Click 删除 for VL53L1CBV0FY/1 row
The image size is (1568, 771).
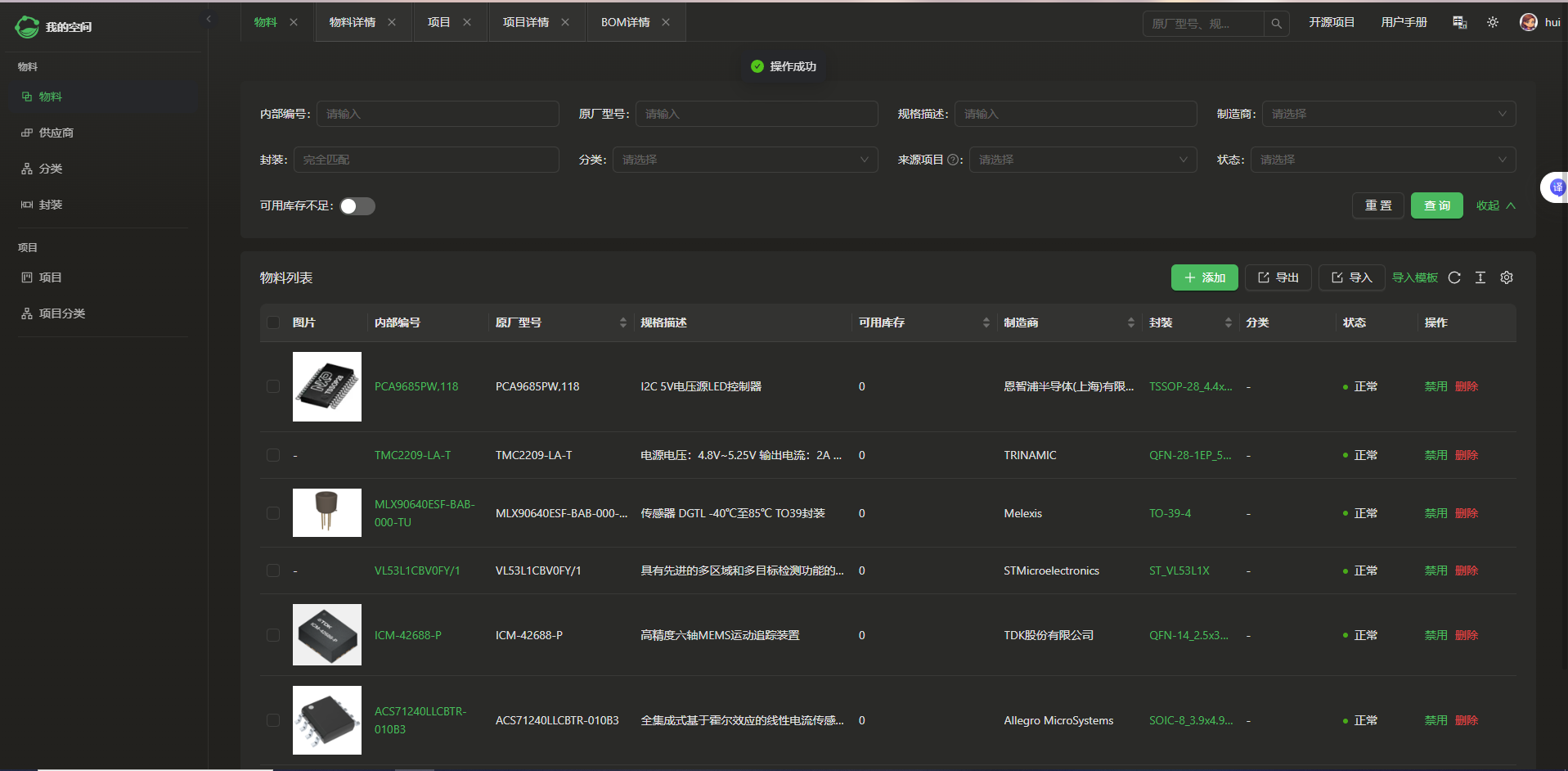[1467, 570]
